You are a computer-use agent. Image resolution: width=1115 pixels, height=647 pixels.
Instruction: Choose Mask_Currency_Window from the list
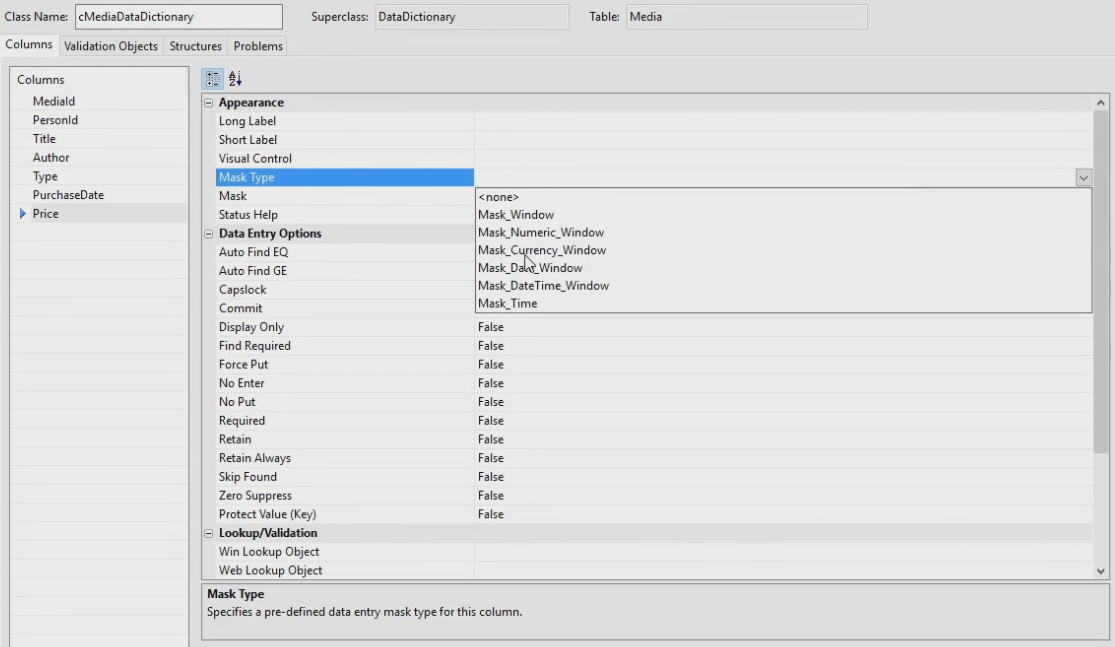(x=541, y=250)
